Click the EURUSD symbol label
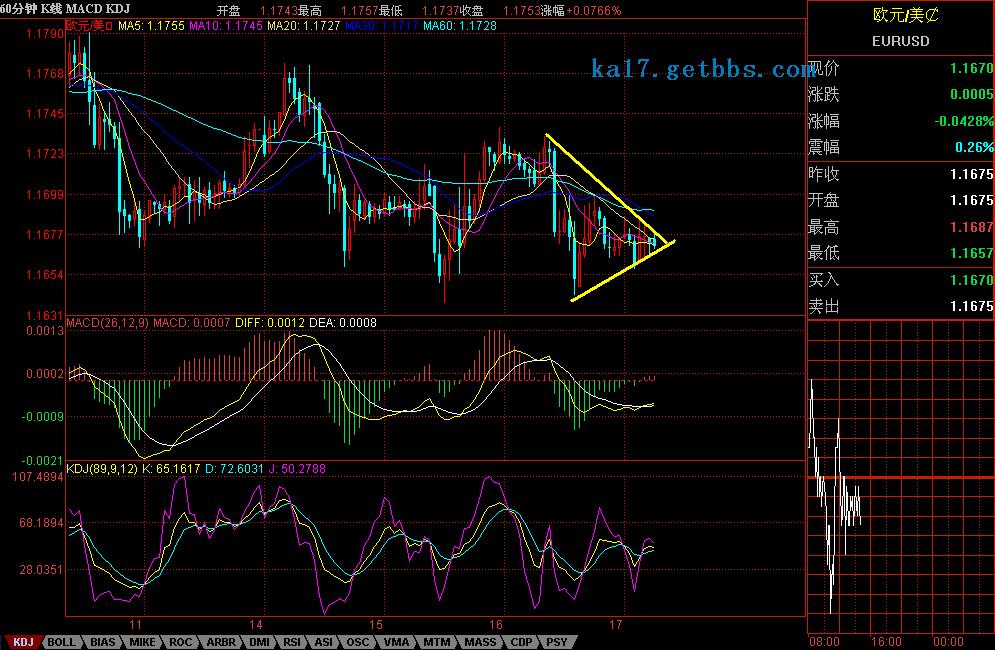The height and width of the screenshot is (650, 995). pos(900,41)
